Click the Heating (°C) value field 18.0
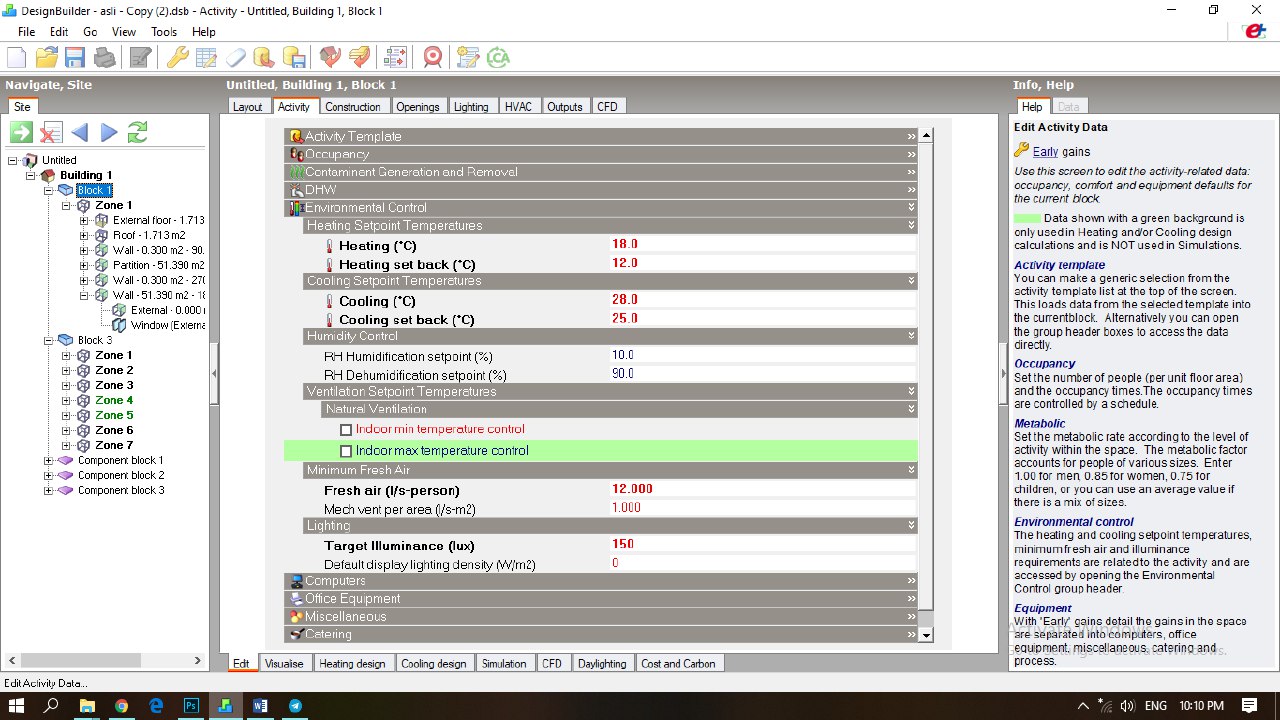The height and width of the screenshot is (720, 1280). click(x=763, y=244)
